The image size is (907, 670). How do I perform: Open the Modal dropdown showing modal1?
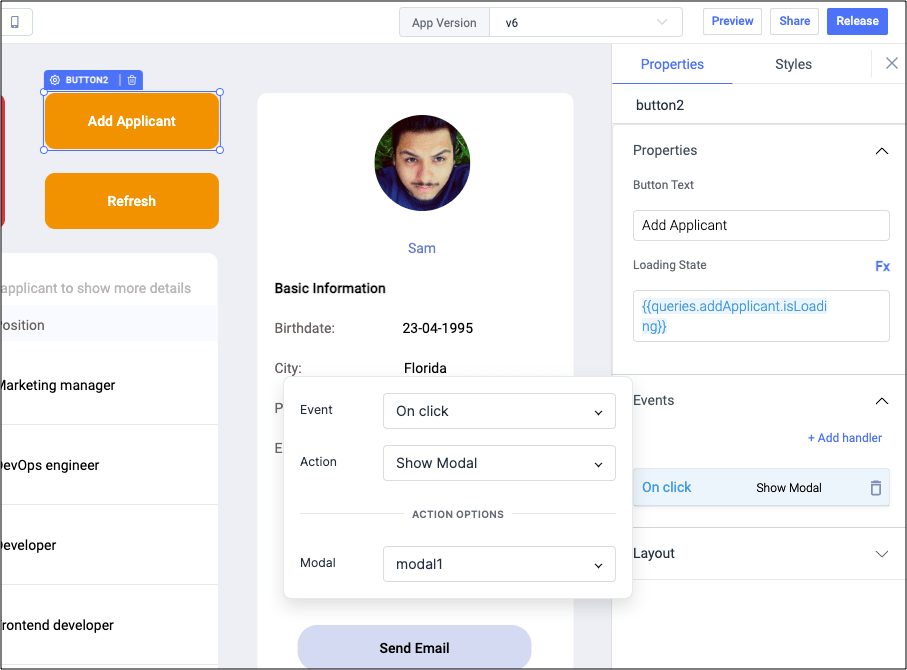498,564
